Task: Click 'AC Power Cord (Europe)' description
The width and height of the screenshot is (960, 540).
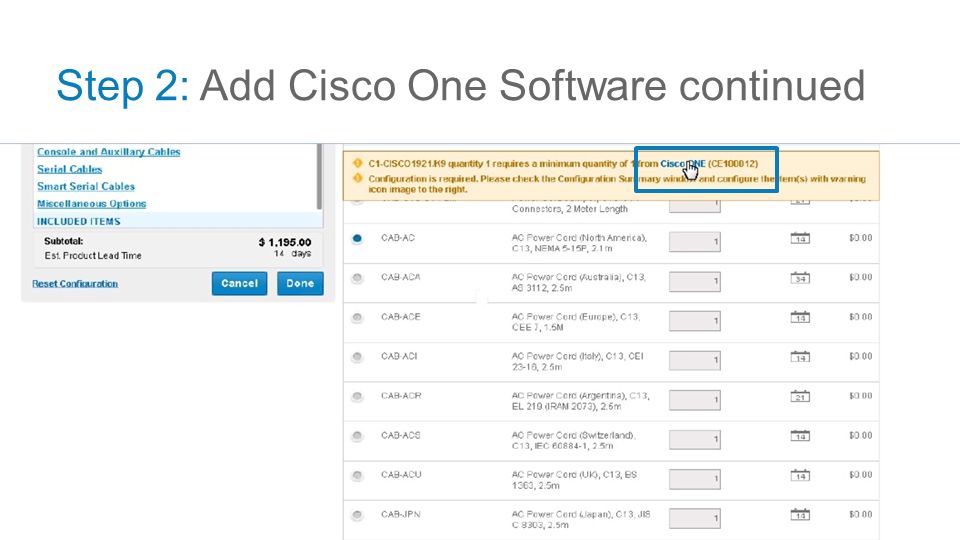Action: 576,322
